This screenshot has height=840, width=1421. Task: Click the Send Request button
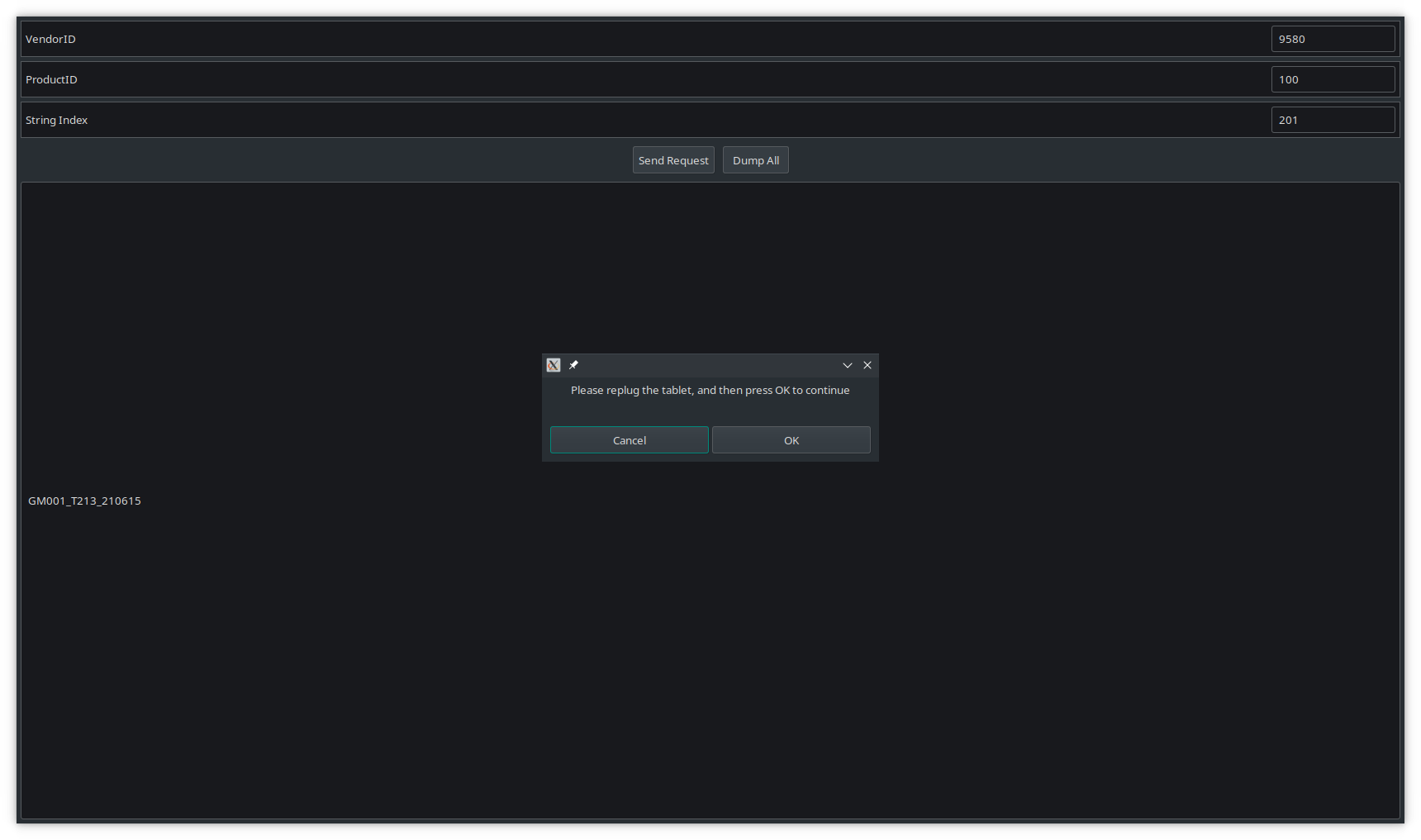click(672, 159)
